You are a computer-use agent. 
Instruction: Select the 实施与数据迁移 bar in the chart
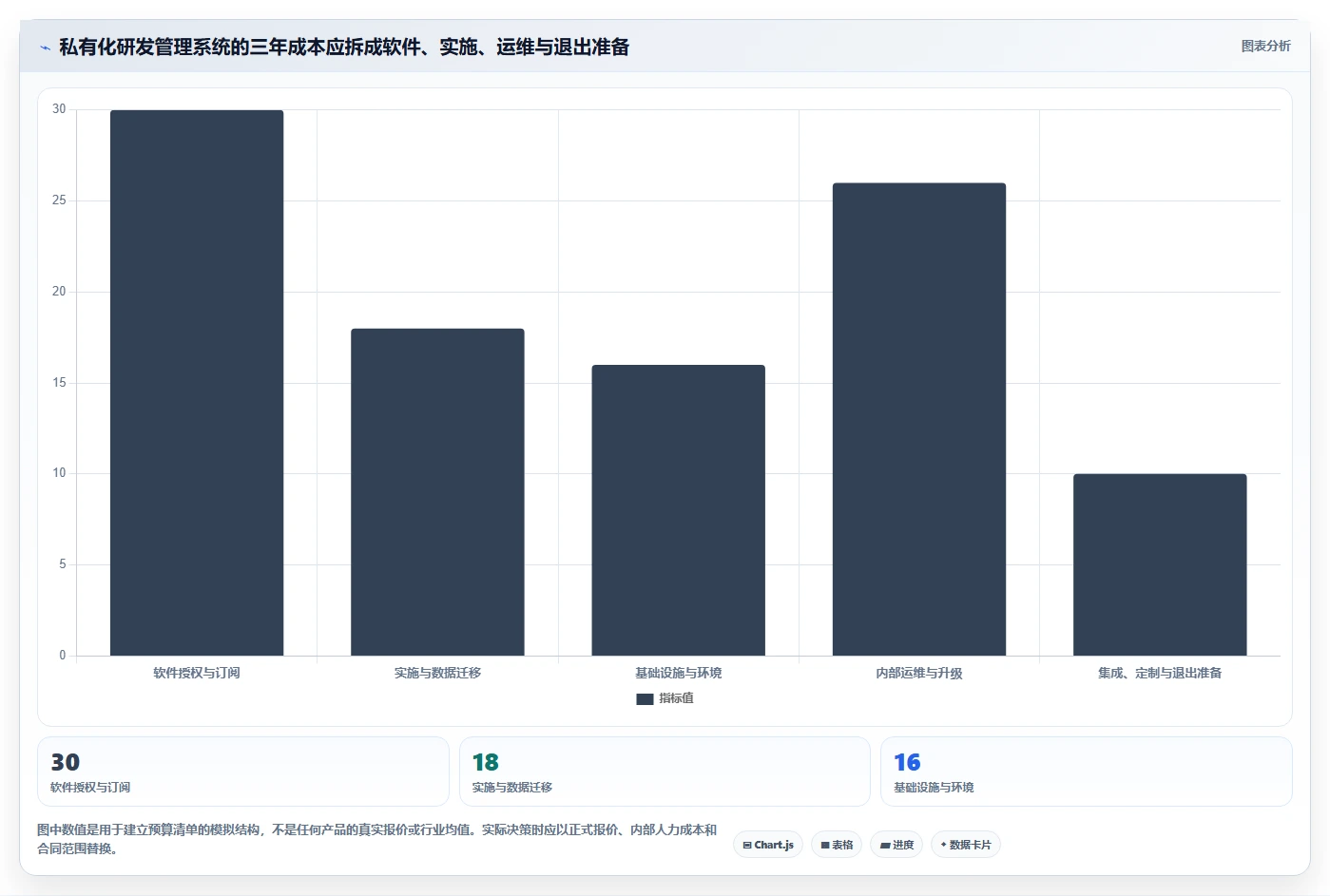(437, 492)
